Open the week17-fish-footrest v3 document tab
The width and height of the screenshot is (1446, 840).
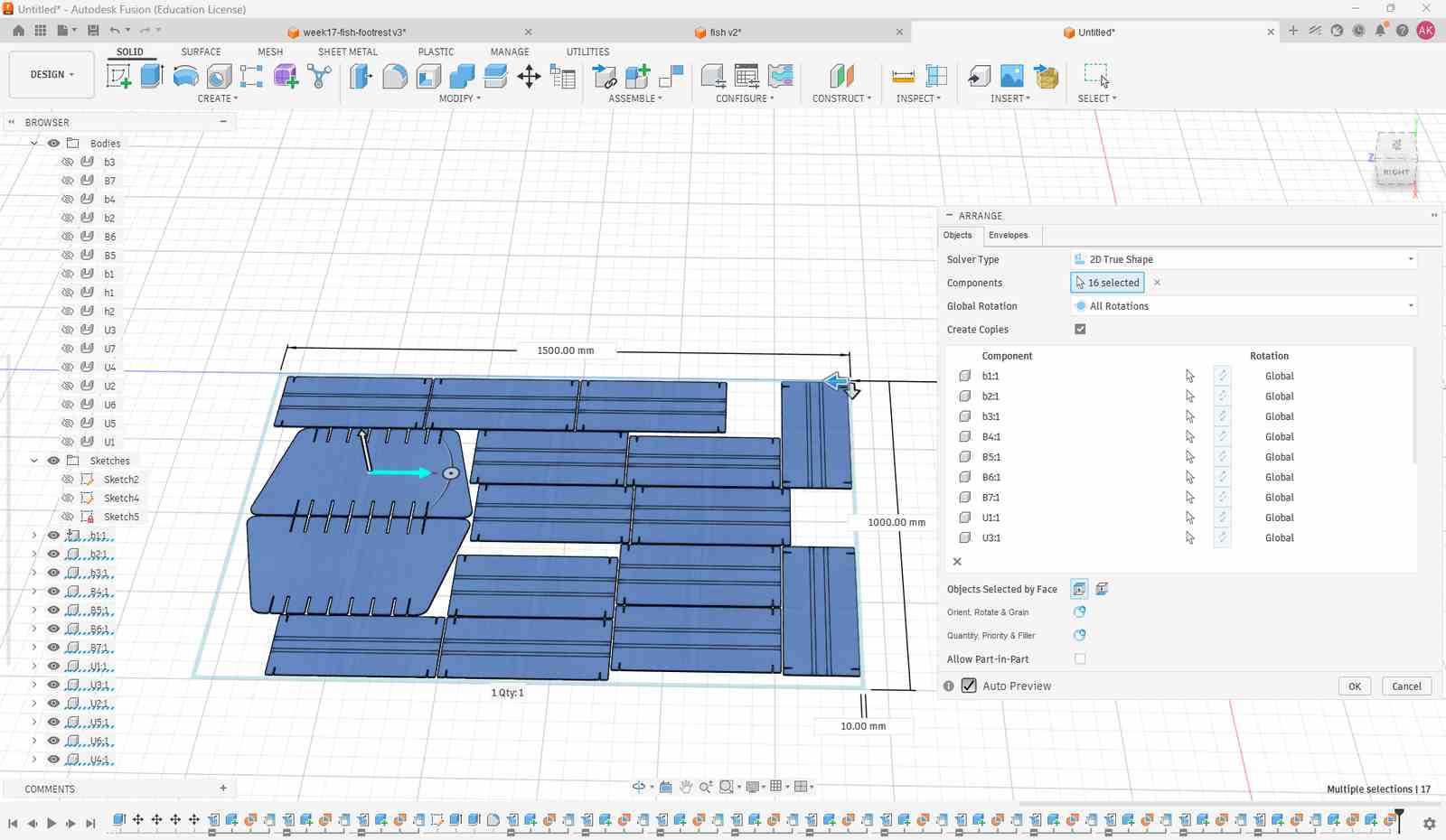(x=354, y=32)
